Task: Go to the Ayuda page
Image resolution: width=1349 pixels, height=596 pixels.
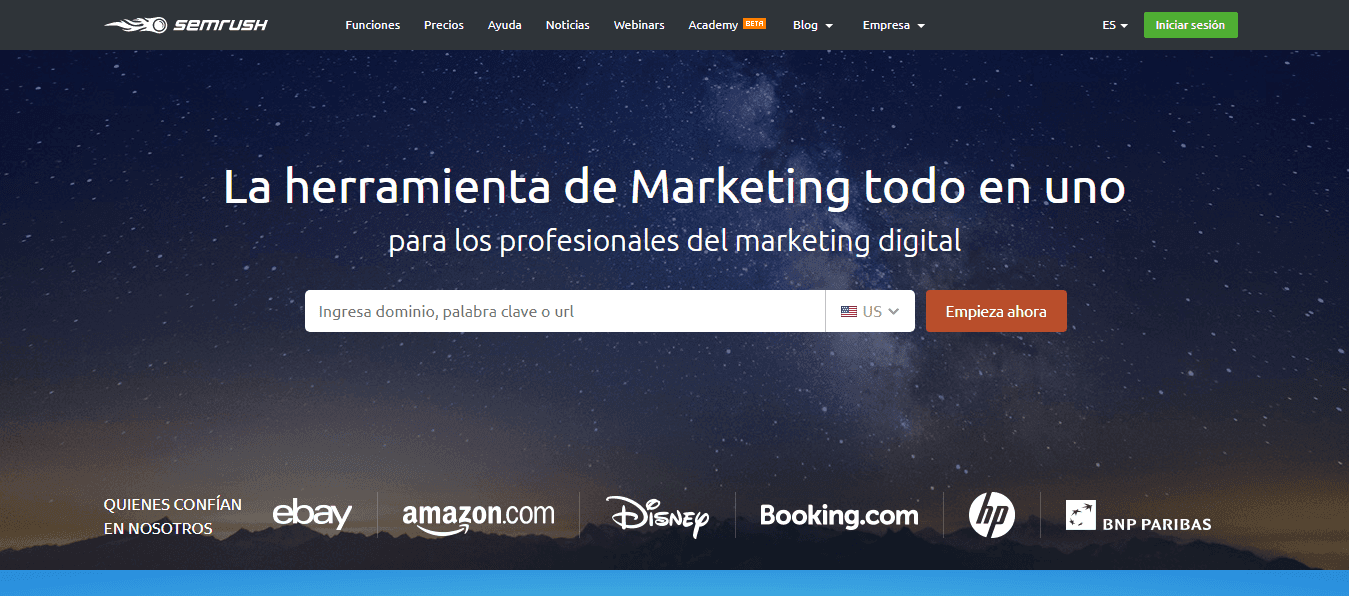Action: [x=505, y=25]
